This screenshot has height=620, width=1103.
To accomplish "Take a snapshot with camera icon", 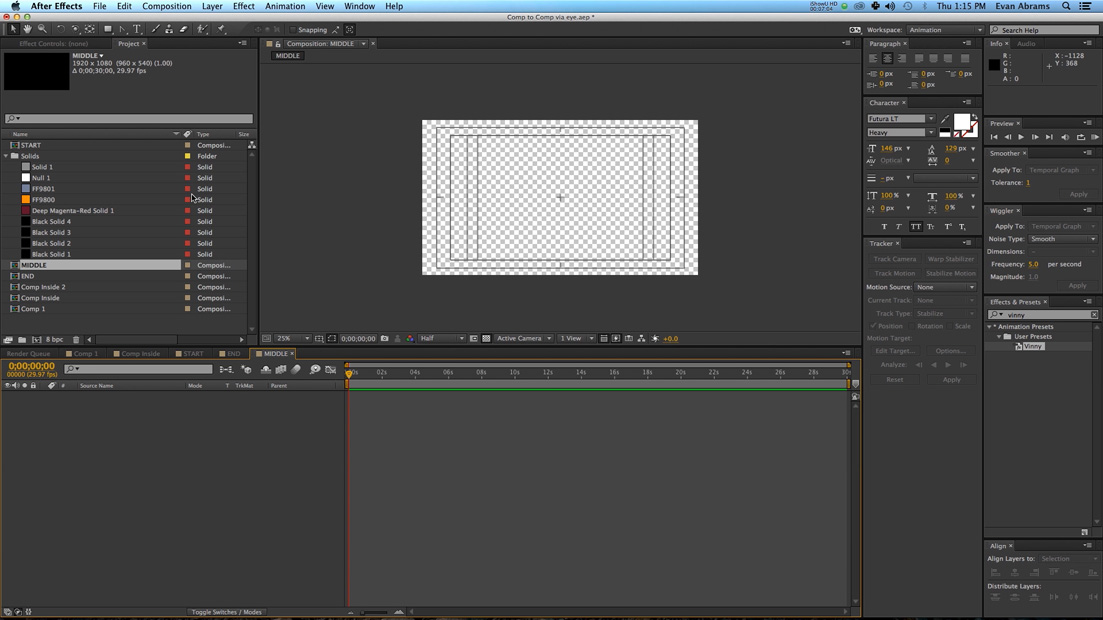I will [x=385, y=339].
